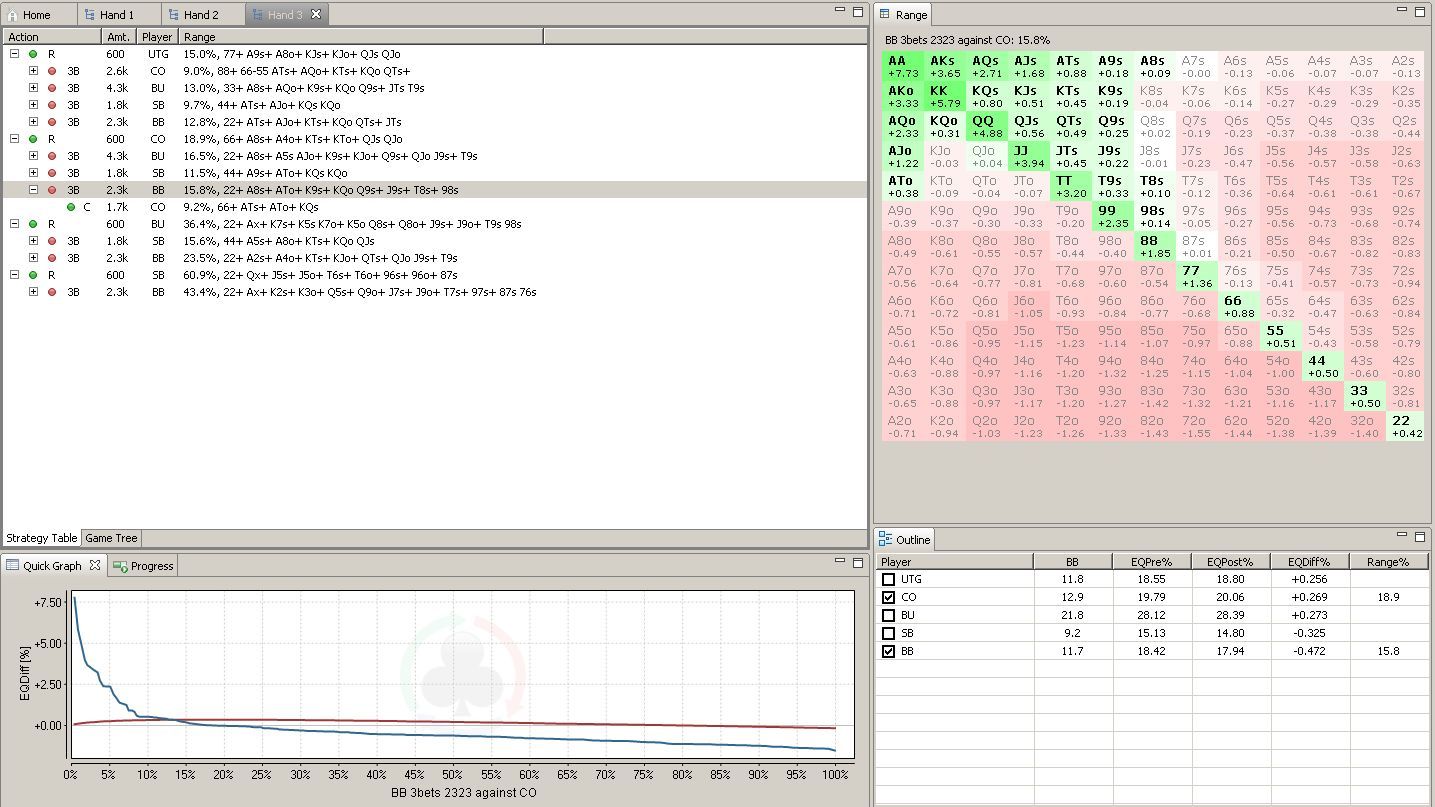This screenshot has width=1435, height=807.
Task: Click the Range column header in strategy table
Action: tap(361, 37)
